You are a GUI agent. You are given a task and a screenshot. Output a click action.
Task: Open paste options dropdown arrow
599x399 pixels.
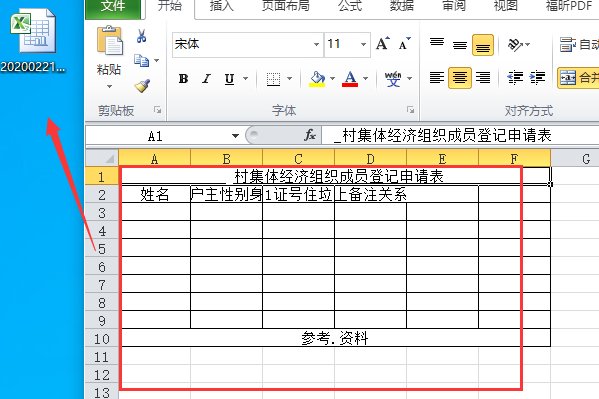(x=110, y=86)
